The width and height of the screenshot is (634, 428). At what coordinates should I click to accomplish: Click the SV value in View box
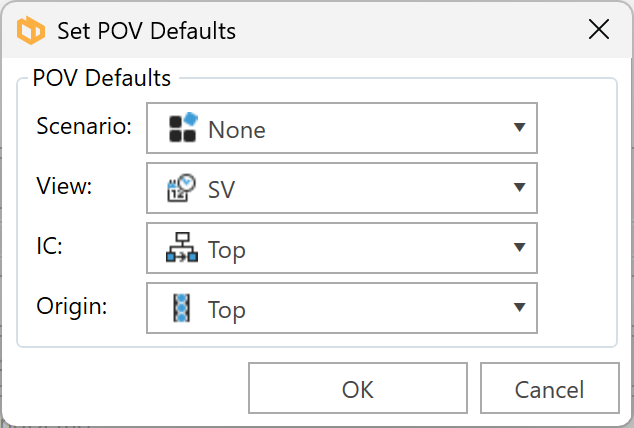pos(221,190)
